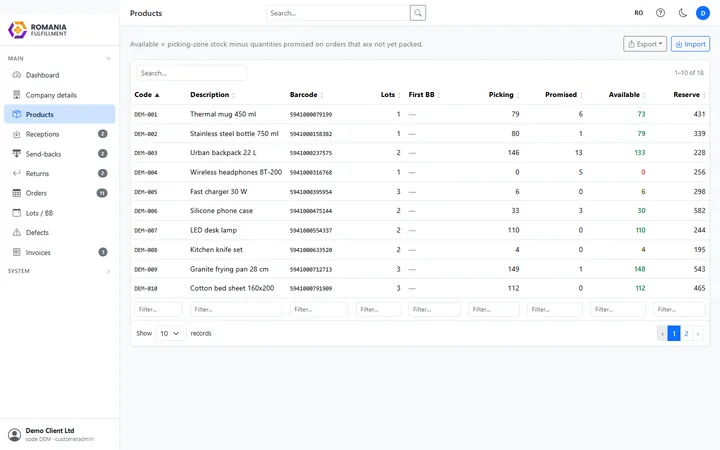Go to Receptions in sidebar
Viewport: 720px width, 450px height.
(60, 134)
